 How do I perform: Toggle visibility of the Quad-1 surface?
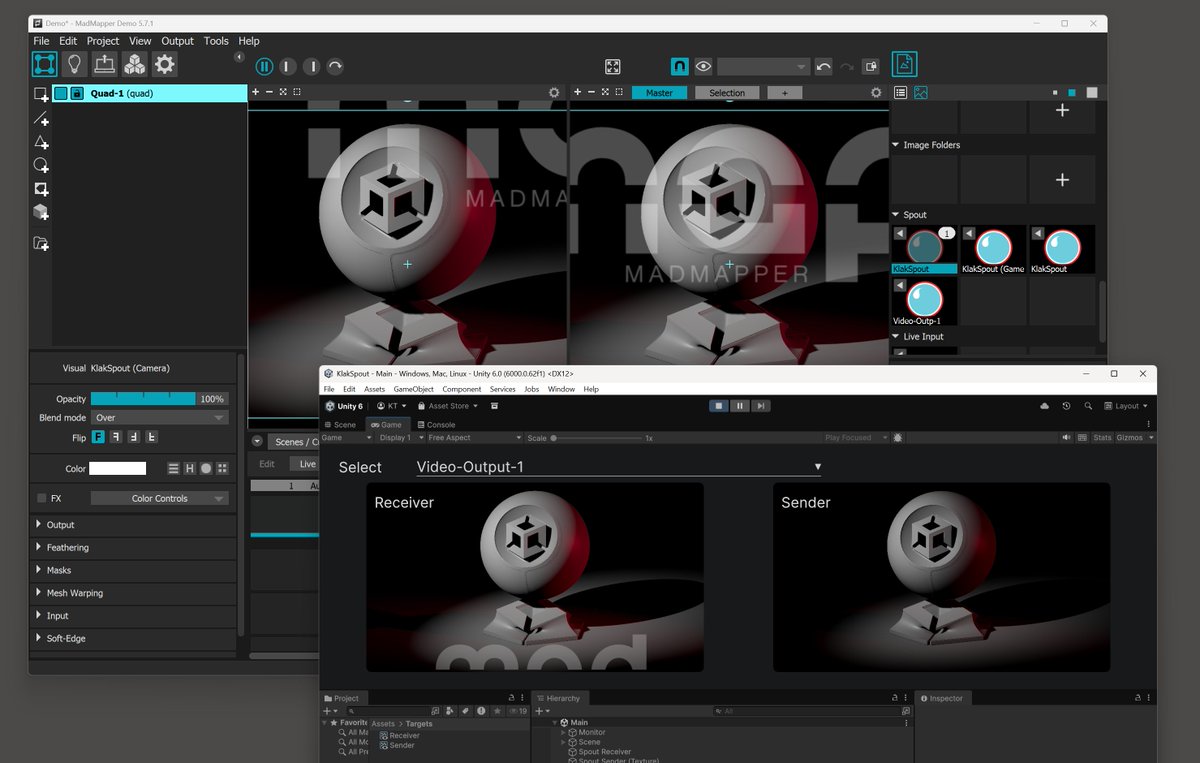click(x=60, y=94)
